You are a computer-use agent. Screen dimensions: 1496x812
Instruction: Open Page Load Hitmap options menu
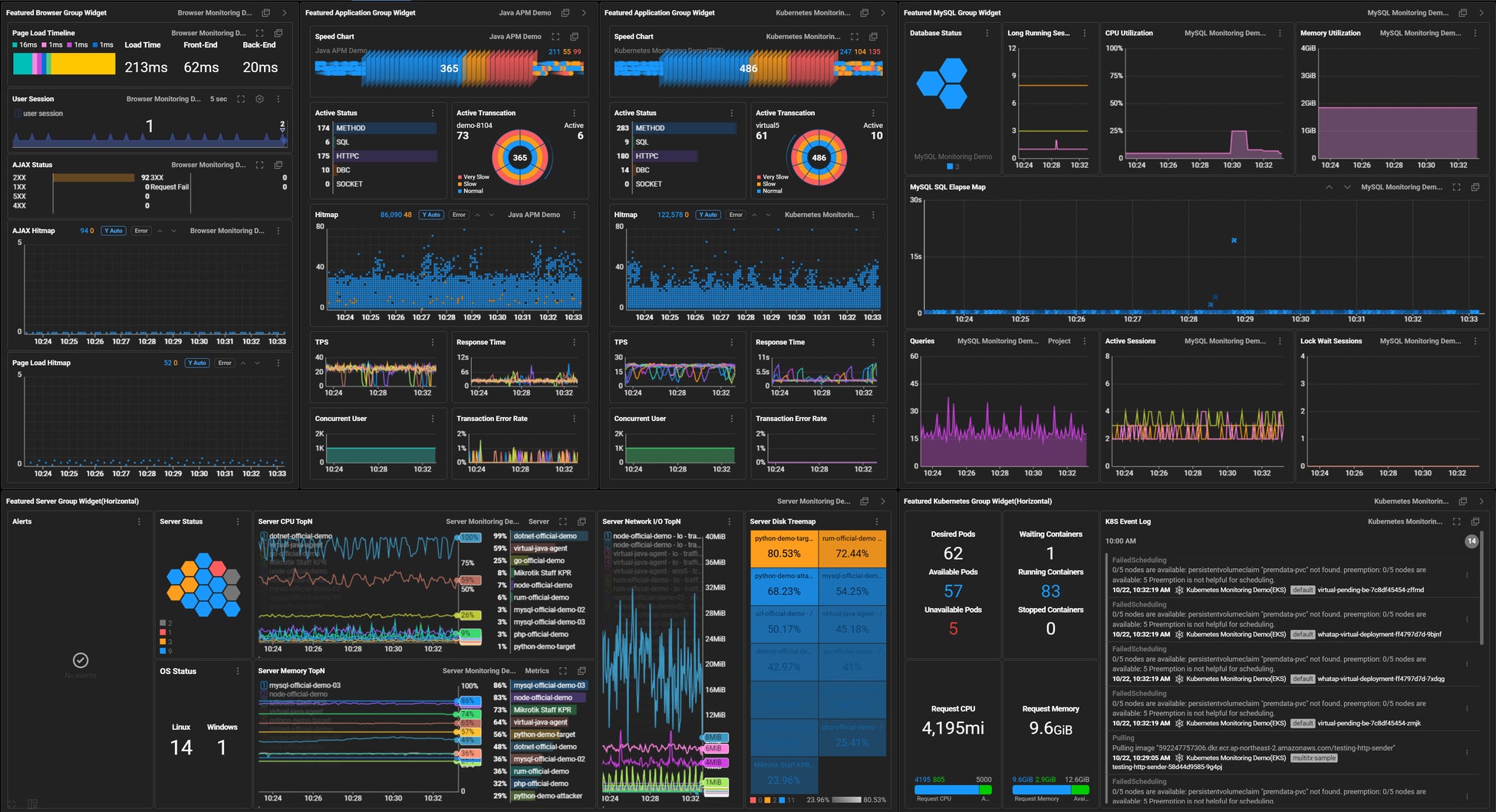click(278, 363)
